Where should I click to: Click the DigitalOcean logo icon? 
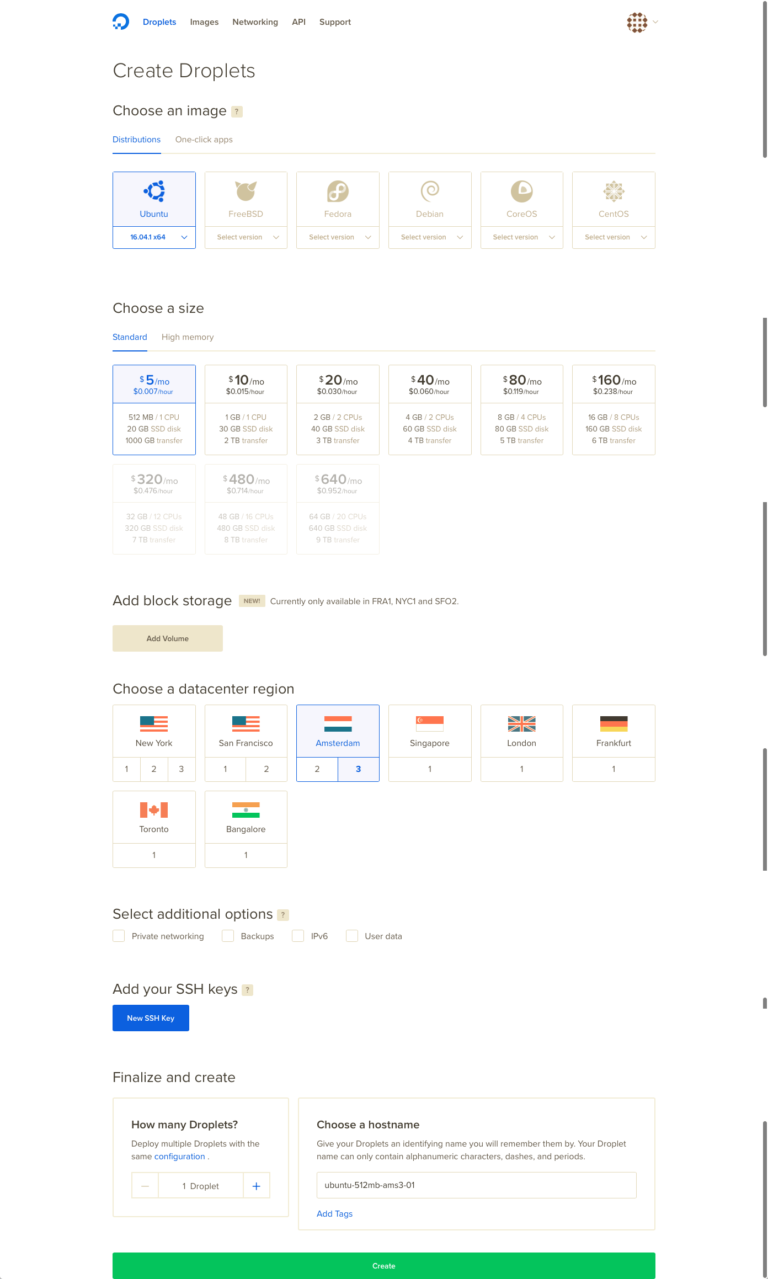(121, 22)
